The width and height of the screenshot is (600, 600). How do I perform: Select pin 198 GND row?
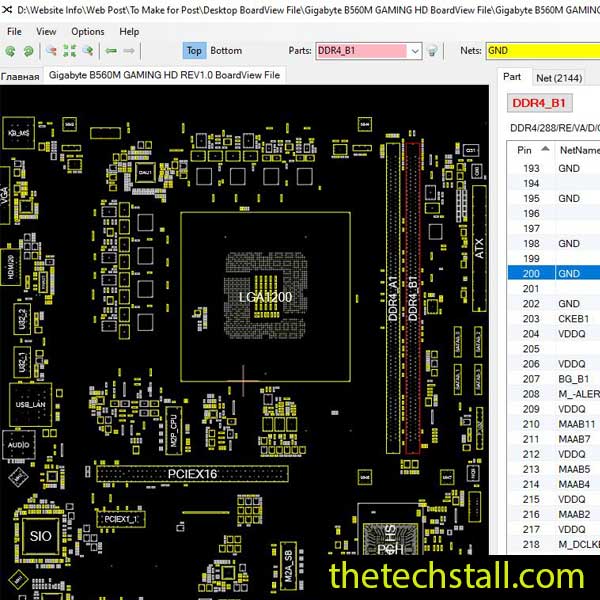554,244
